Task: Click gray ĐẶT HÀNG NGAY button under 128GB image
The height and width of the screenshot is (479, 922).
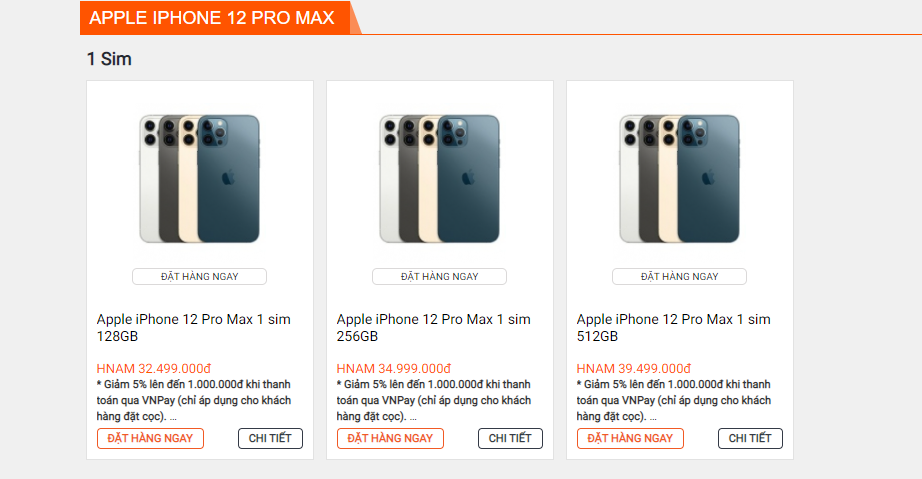Action: pyautogui.click(x=200, y=276)
